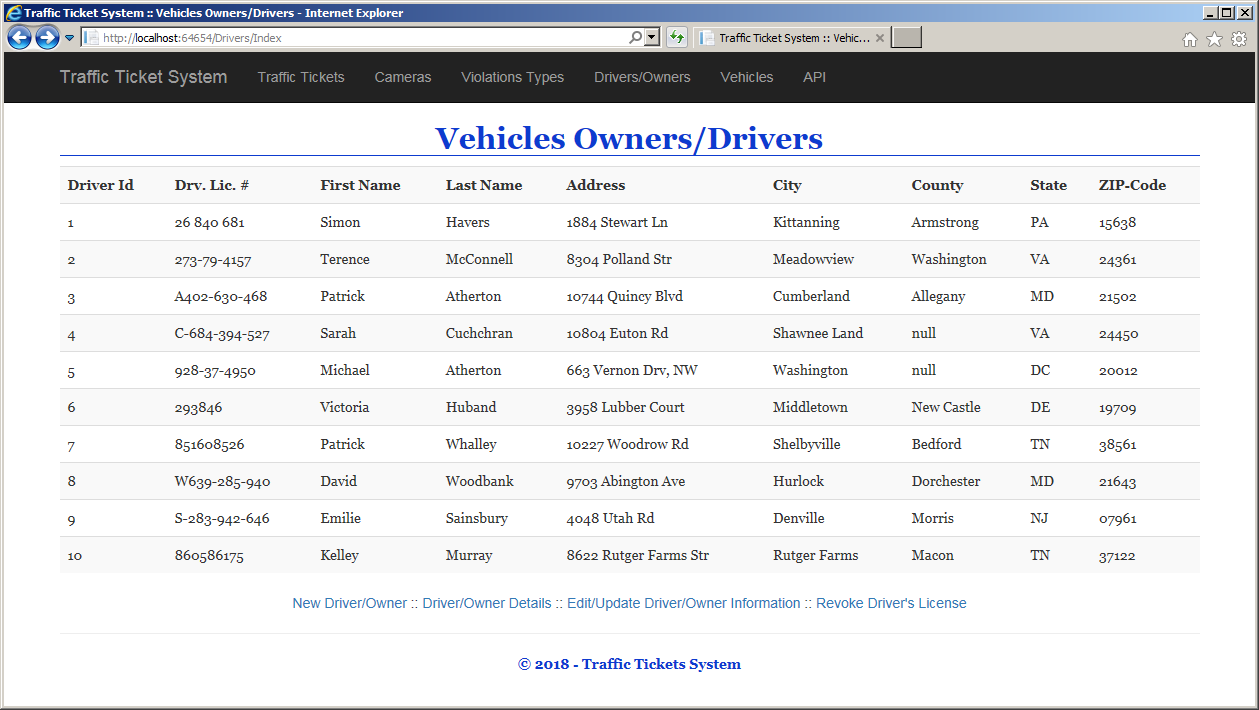Close the Traffic Ticket System tab
1259x710 pixels.
click(880, 38)
